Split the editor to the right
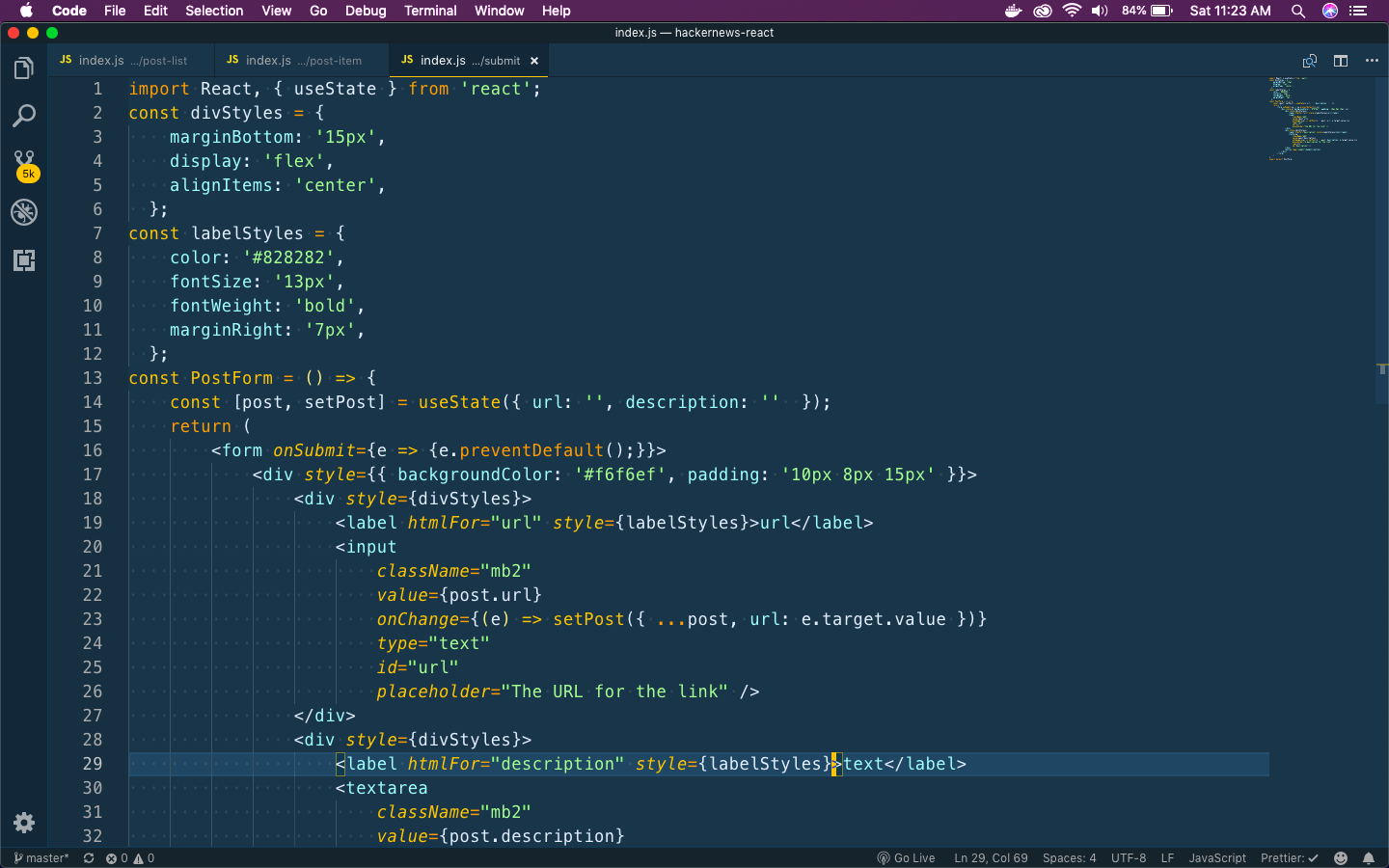This screenshot has height=868, width=1389. (x=1341, y=61)
